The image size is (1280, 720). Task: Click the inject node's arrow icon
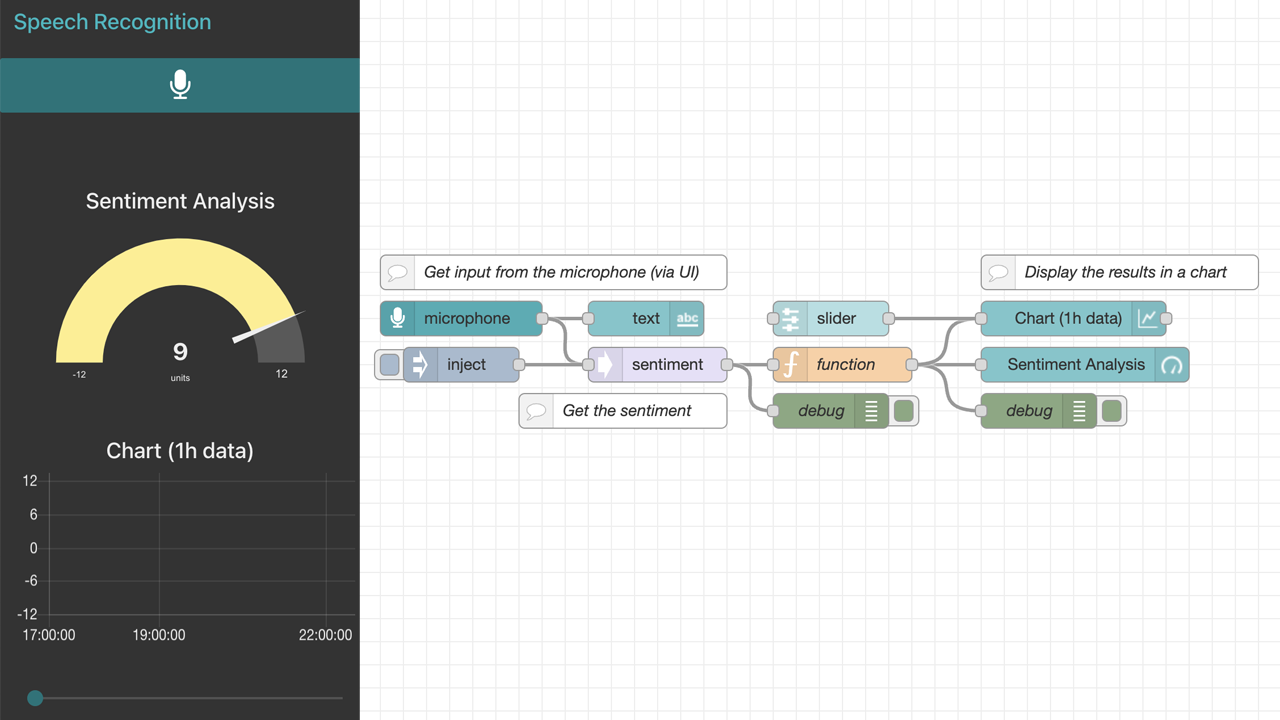(x=420, y=364)
